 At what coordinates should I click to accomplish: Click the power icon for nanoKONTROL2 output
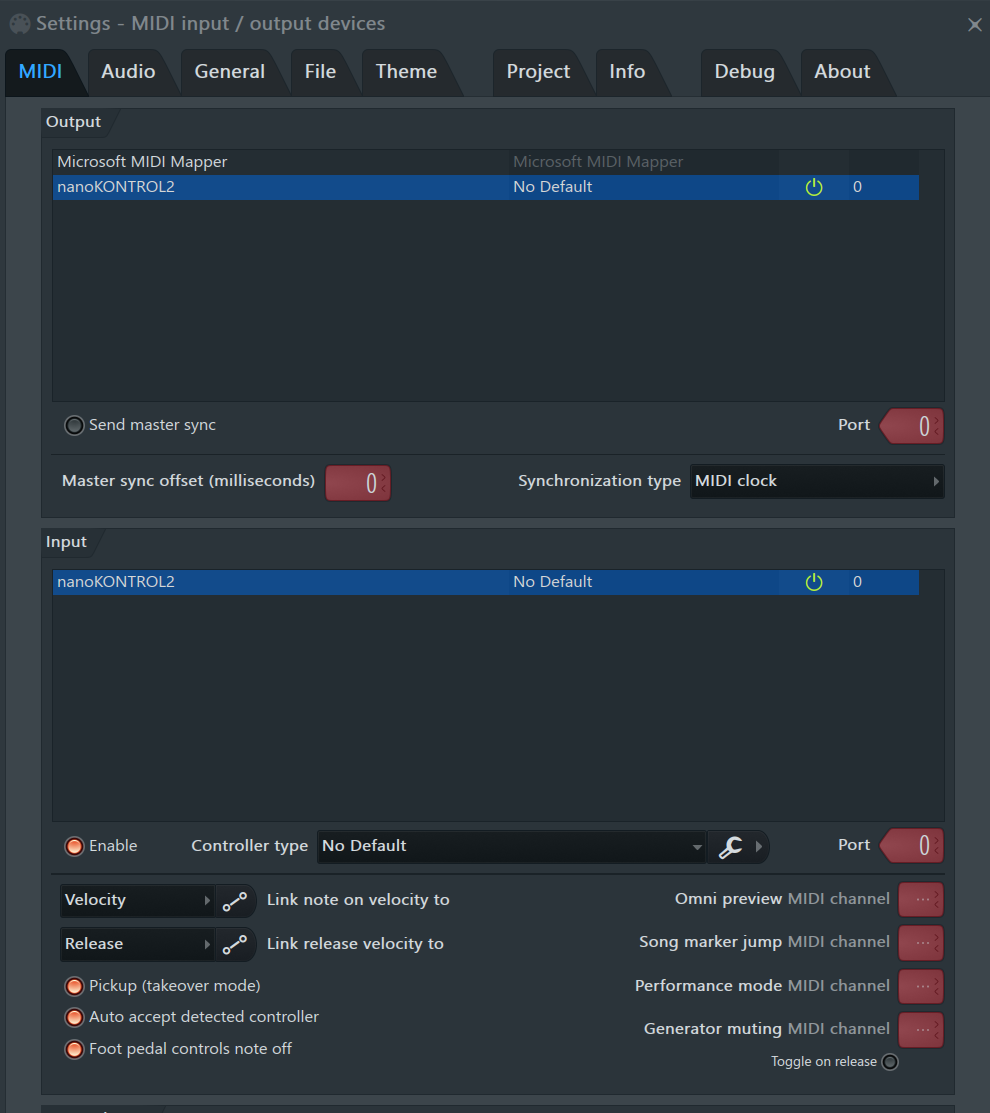coord(814,187)
